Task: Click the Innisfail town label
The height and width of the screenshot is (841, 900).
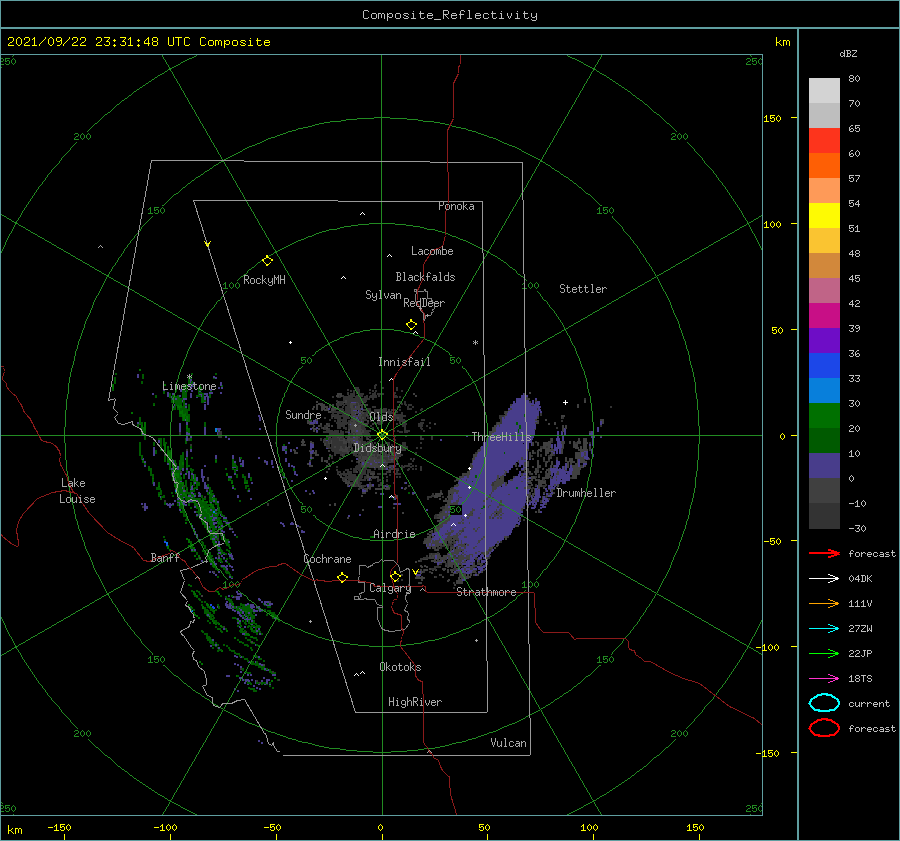Action: 404,362
